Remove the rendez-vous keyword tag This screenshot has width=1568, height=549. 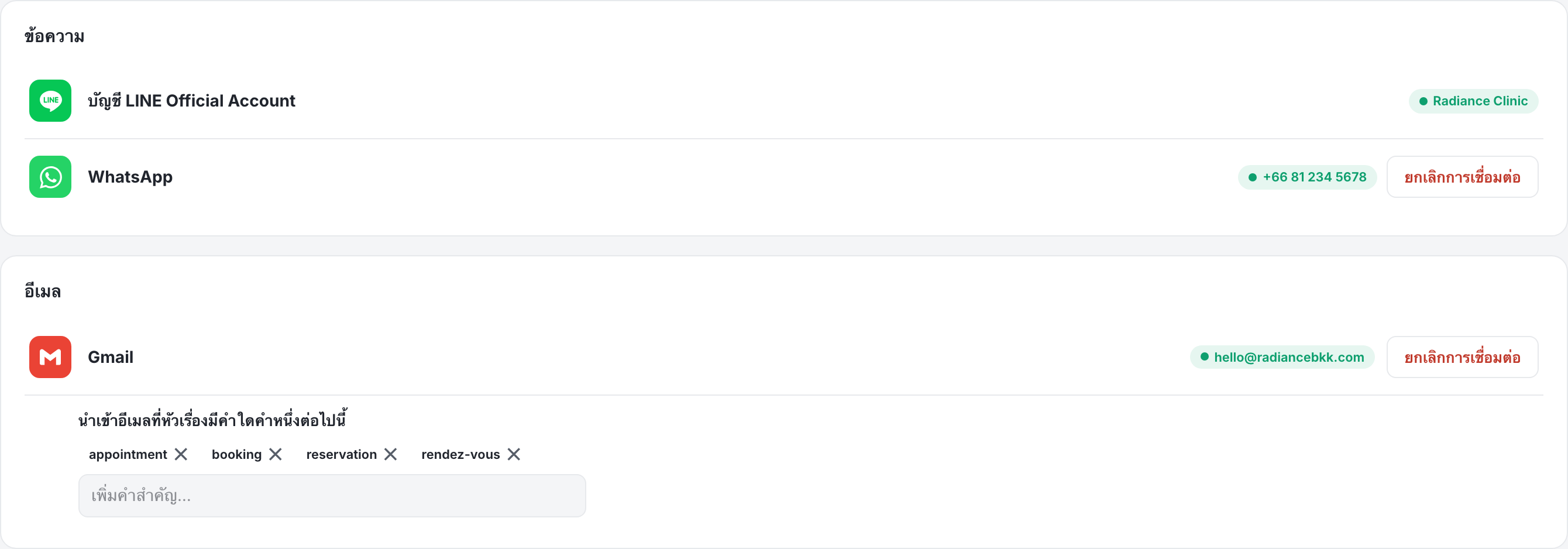(x=514, y=454)
